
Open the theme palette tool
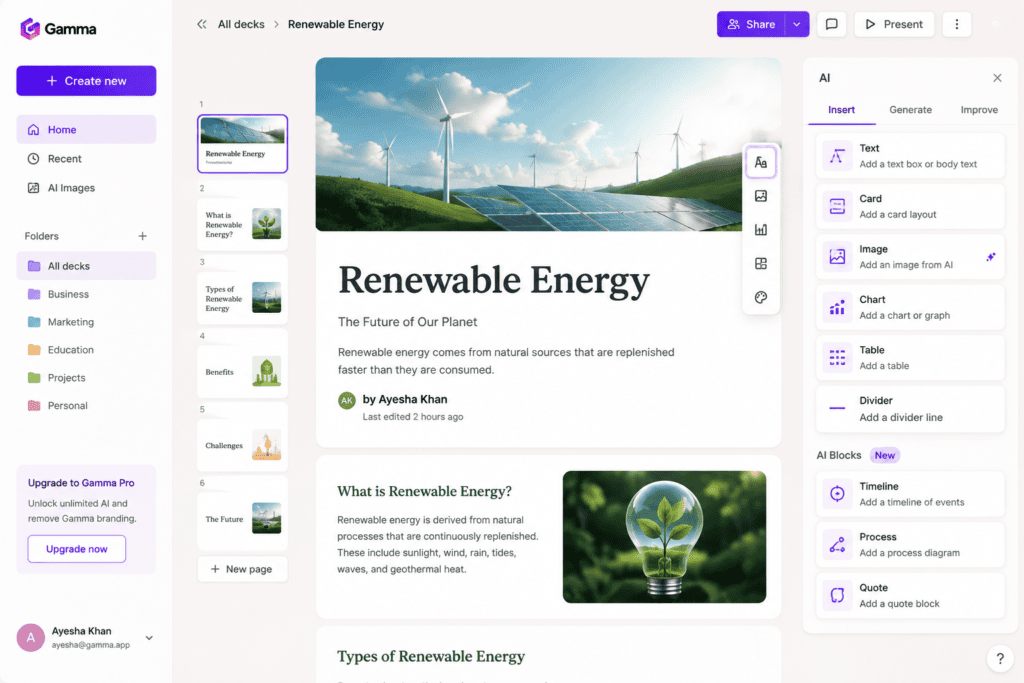pyautogui.click(x=761, y=297)
